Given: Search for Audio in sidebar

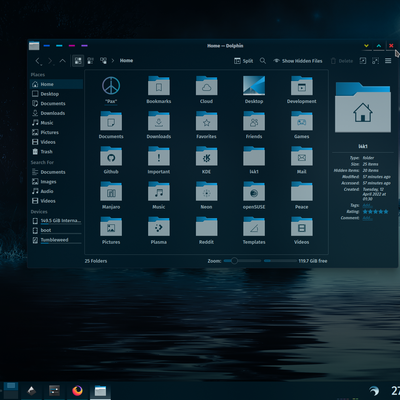Looking at the screenshot, I should pyautogui.click(x=56, y=191).
